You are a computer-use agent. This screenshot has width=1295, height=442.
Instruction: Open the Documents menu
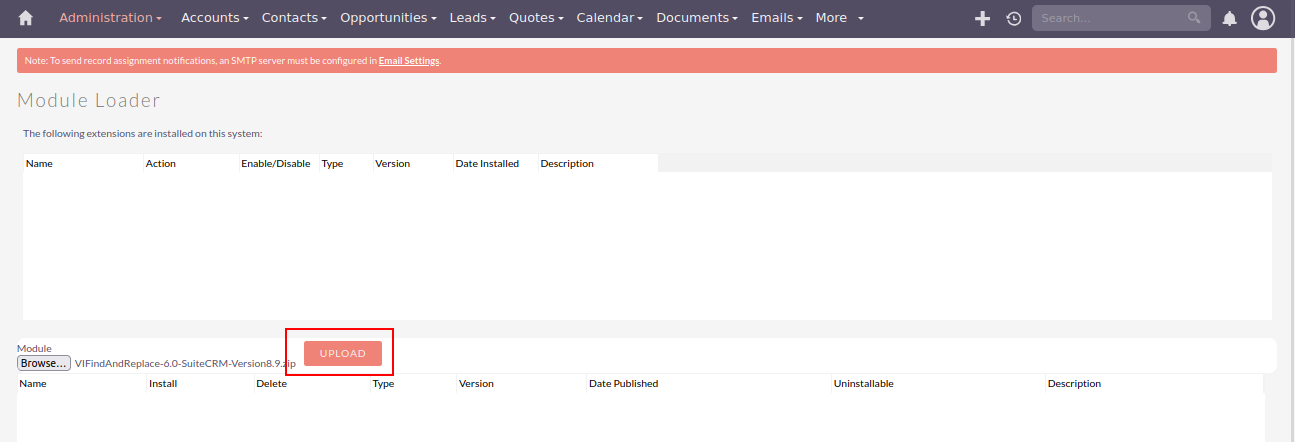pyautogui.click(x=697, y=18)
